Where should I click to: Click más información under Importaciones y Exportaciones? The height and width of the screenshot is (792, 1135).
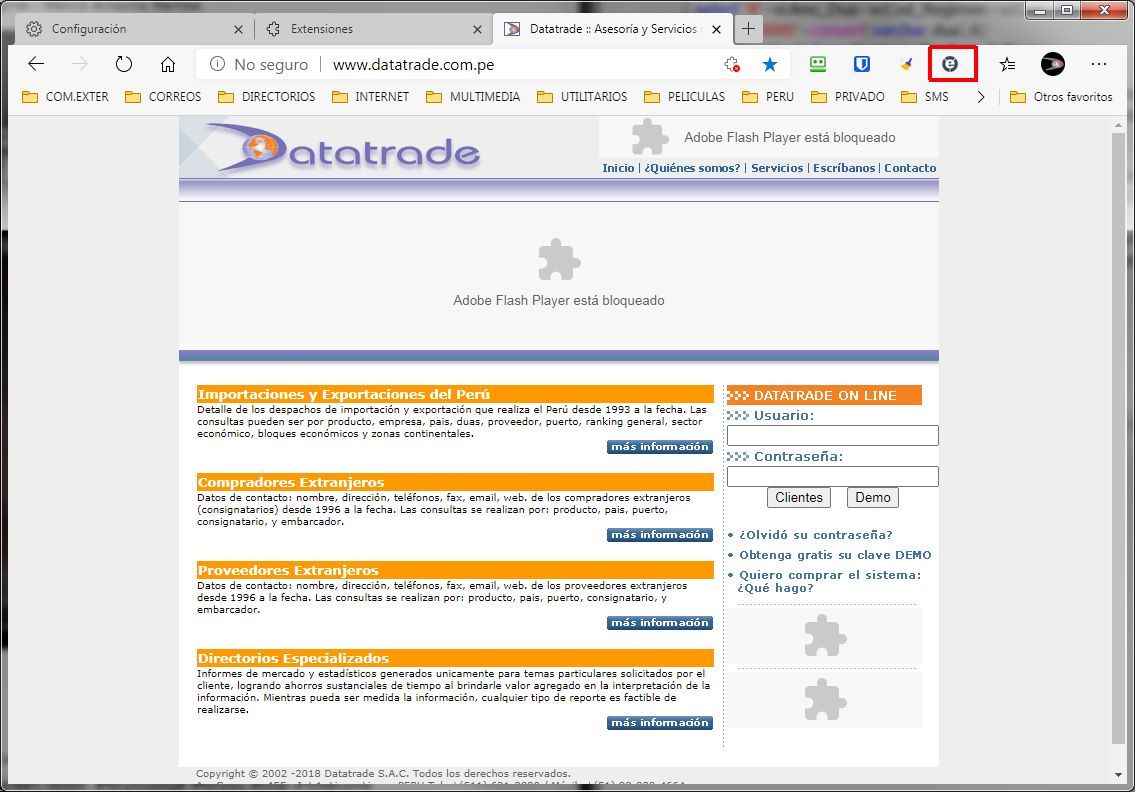click(659, 447)
